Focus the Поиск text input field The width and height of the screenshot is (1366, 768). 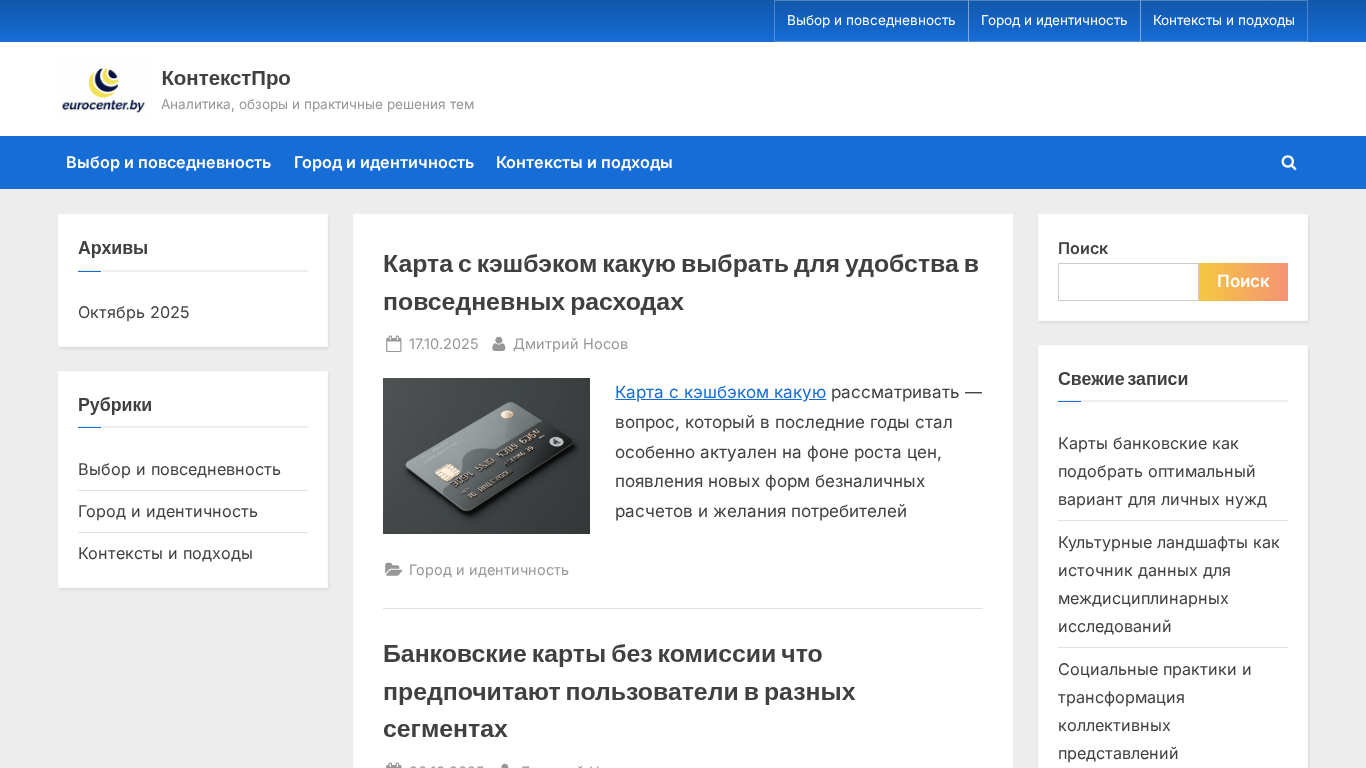(1128, 282)
